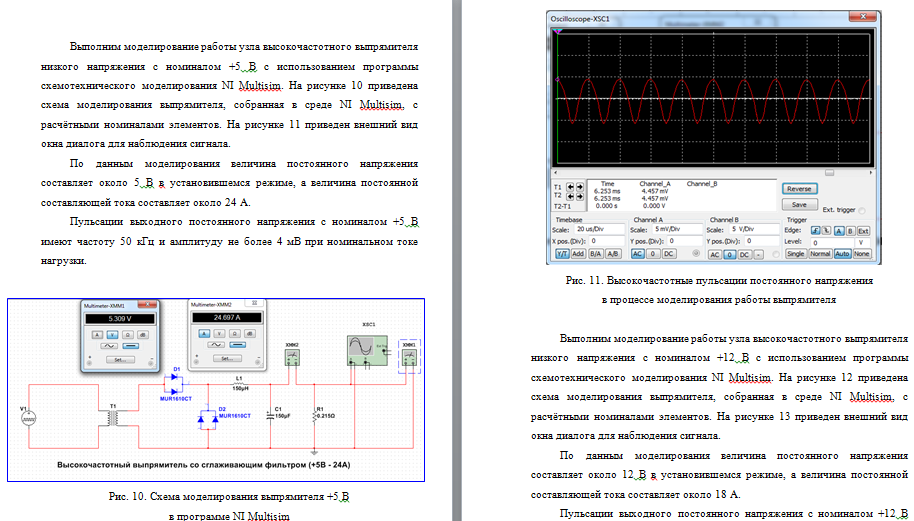The width and height of the screenshot is (914, 521).
Task: Click the Save button on oscilloscope
Action: coord(800,205)
